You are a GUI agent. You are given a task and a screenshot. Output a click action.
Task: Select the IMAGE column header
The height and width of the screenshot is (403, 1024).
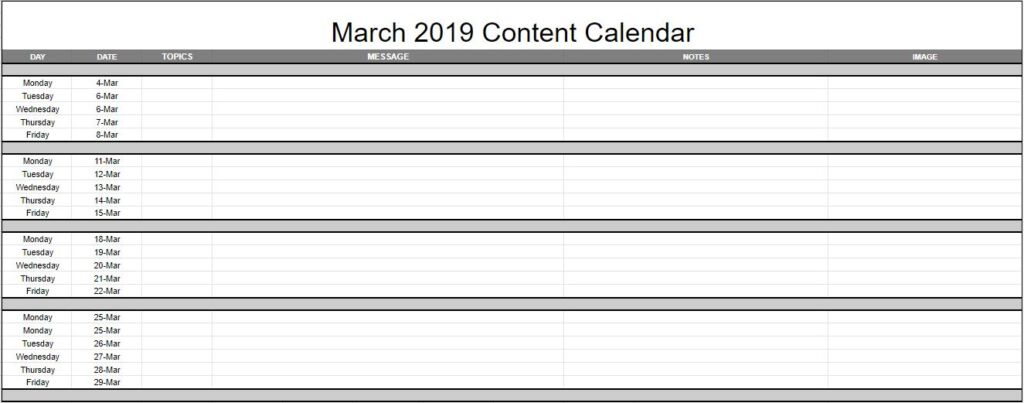pyautogui.click(x=925, y=57)
